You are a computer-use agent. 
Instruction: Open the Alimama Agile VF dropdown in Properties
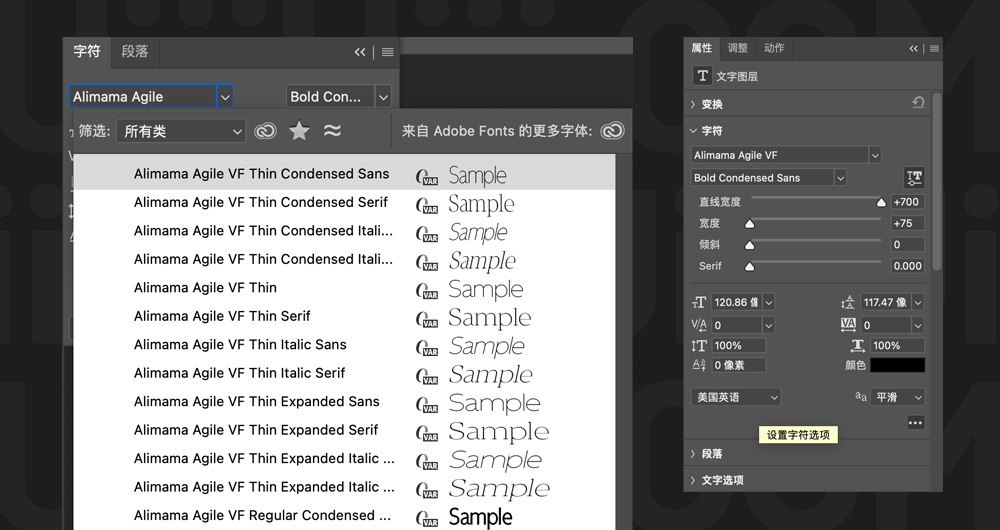click(x=875, y=155)
